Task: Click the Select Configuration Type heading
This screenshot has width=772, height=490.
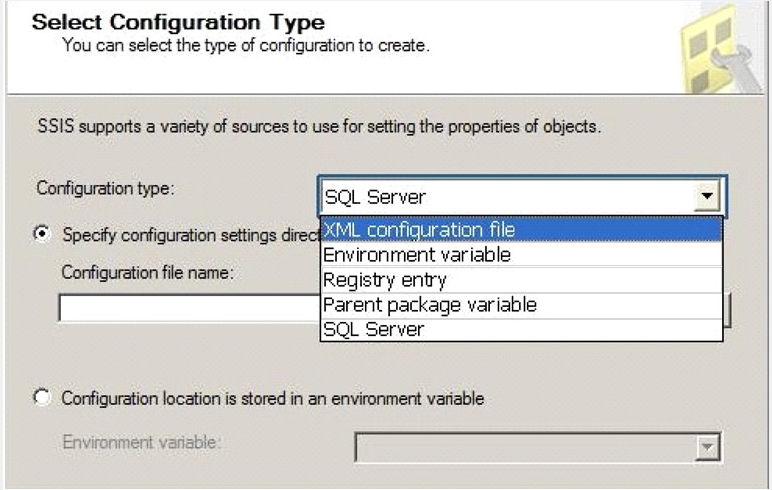Action: point(178,22)
